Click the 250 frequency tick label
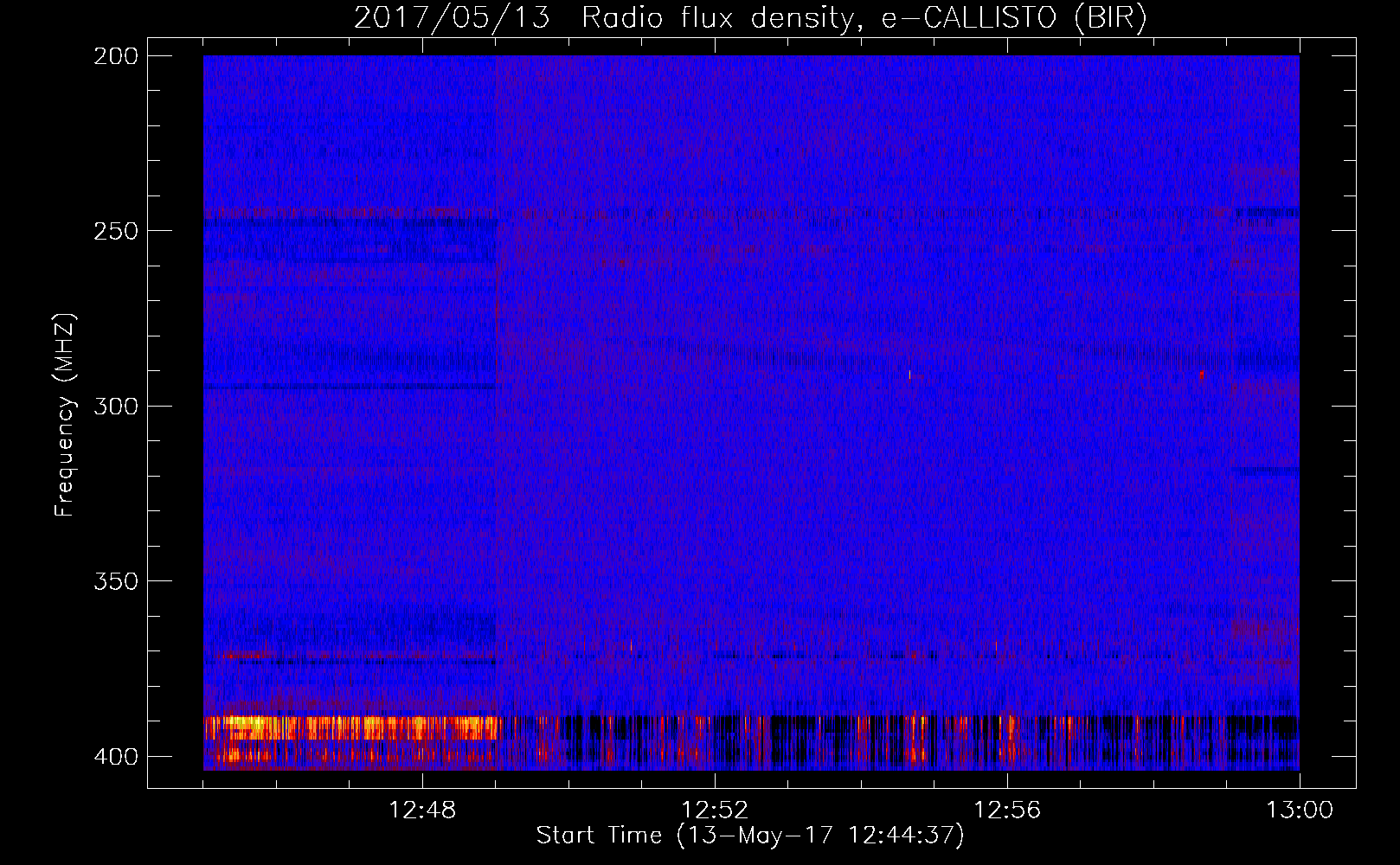 116,231
